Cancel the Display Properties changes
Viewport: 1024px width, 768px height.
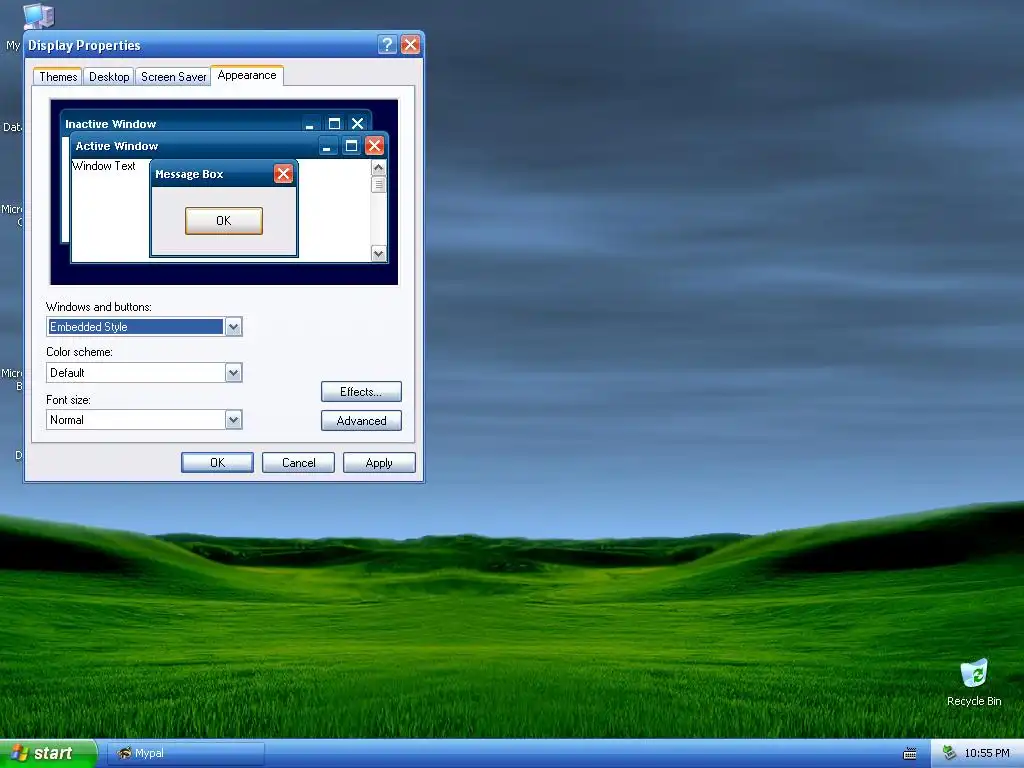click(298, 462)
